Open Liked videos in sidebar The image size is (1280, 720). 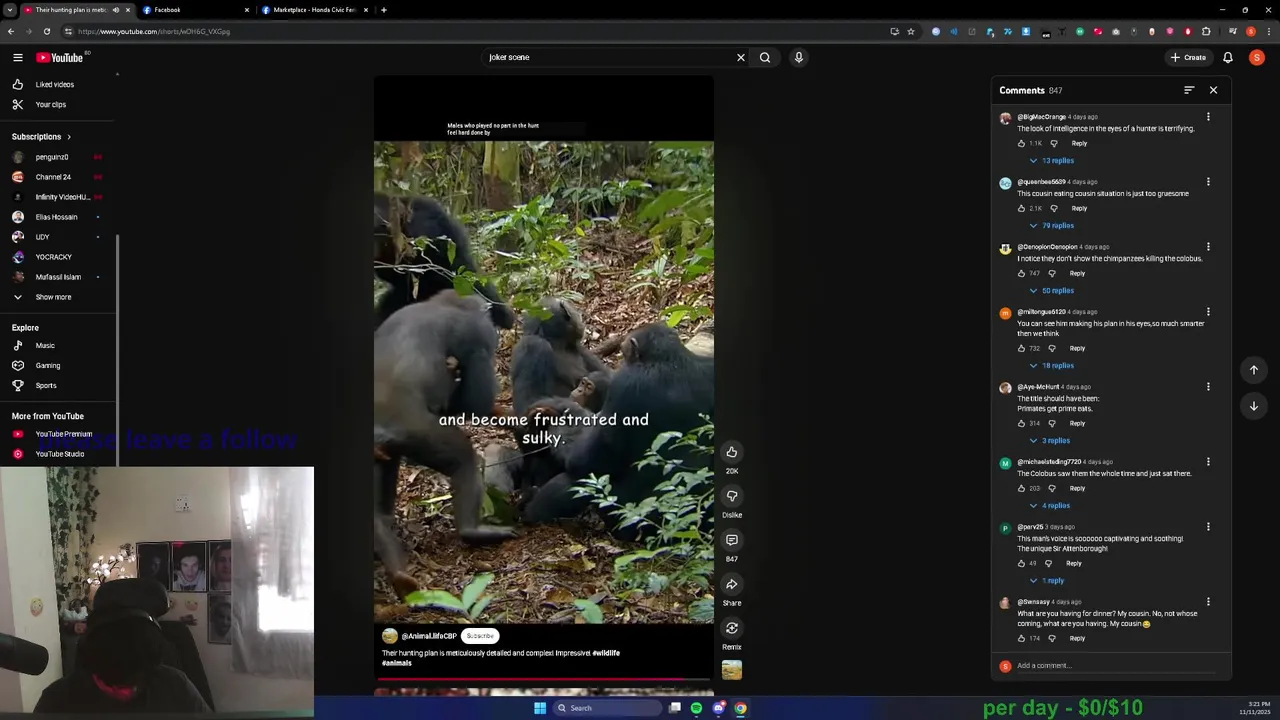tap(57, 85)
